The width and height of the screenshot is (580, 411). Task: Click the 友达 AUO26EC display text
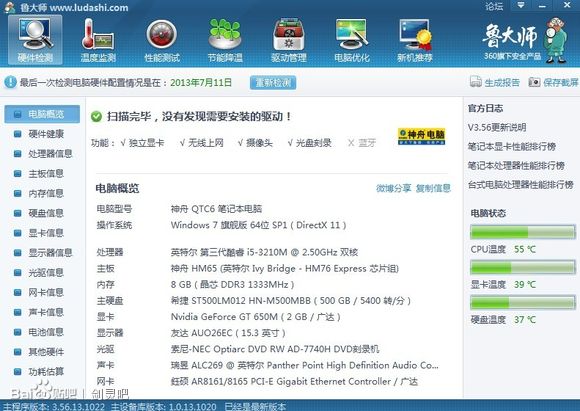(x=228, y=333)
